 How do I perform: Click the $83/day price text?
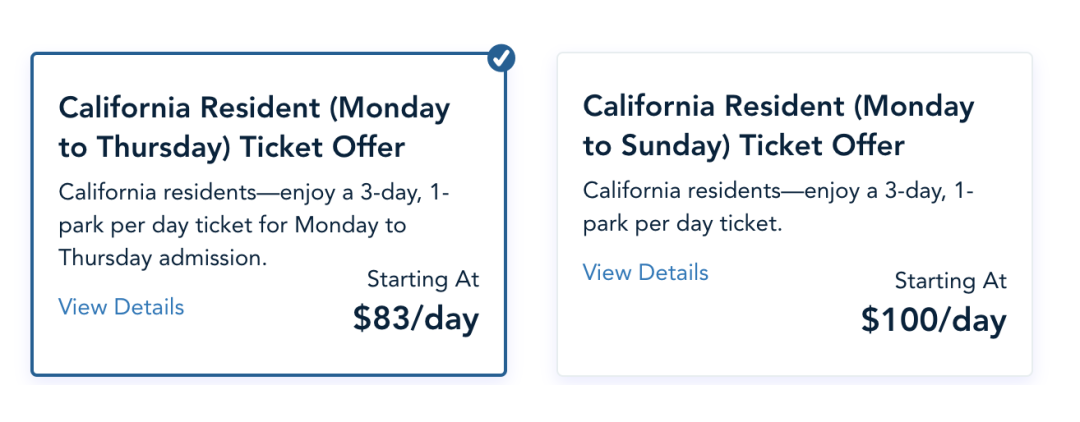tap(416, 319)
